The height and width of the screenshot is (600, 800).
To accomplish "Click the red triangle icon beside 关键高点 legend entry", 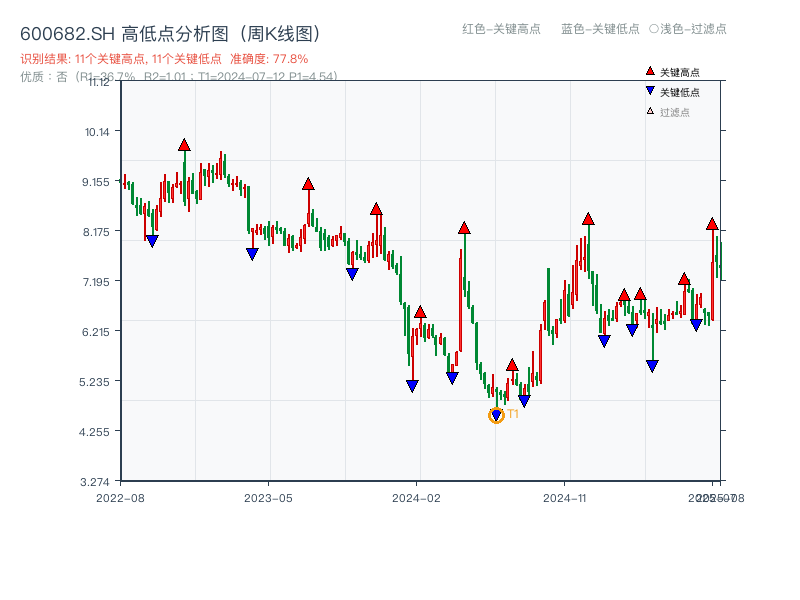I will click(651, 70).
